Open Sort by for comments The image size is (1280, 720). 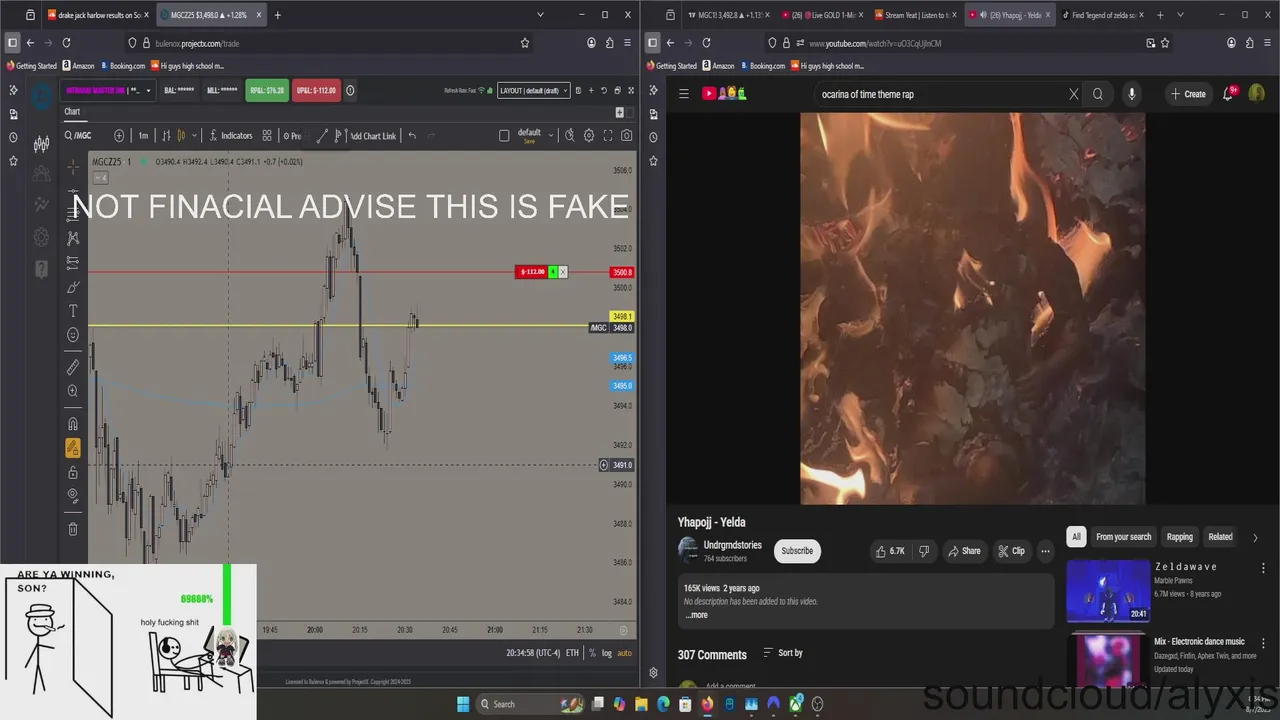pos(783,653)
